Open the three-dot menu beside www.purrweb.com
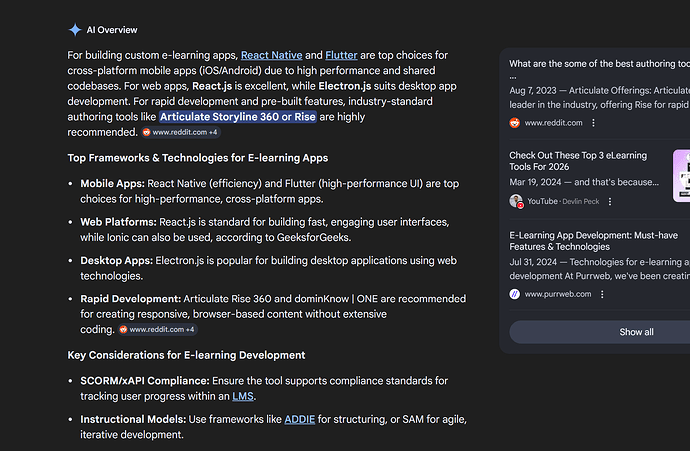 point(602,294)
